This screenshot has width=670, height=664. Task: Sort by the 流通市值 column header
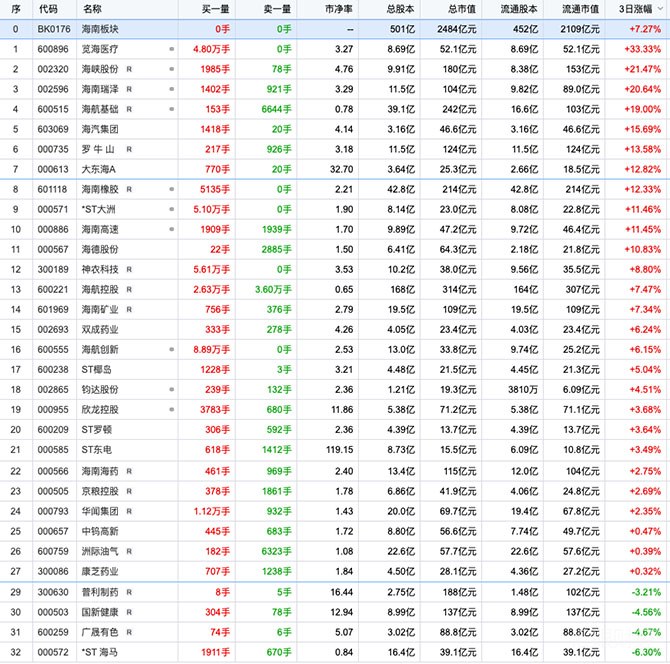point(581,9)
